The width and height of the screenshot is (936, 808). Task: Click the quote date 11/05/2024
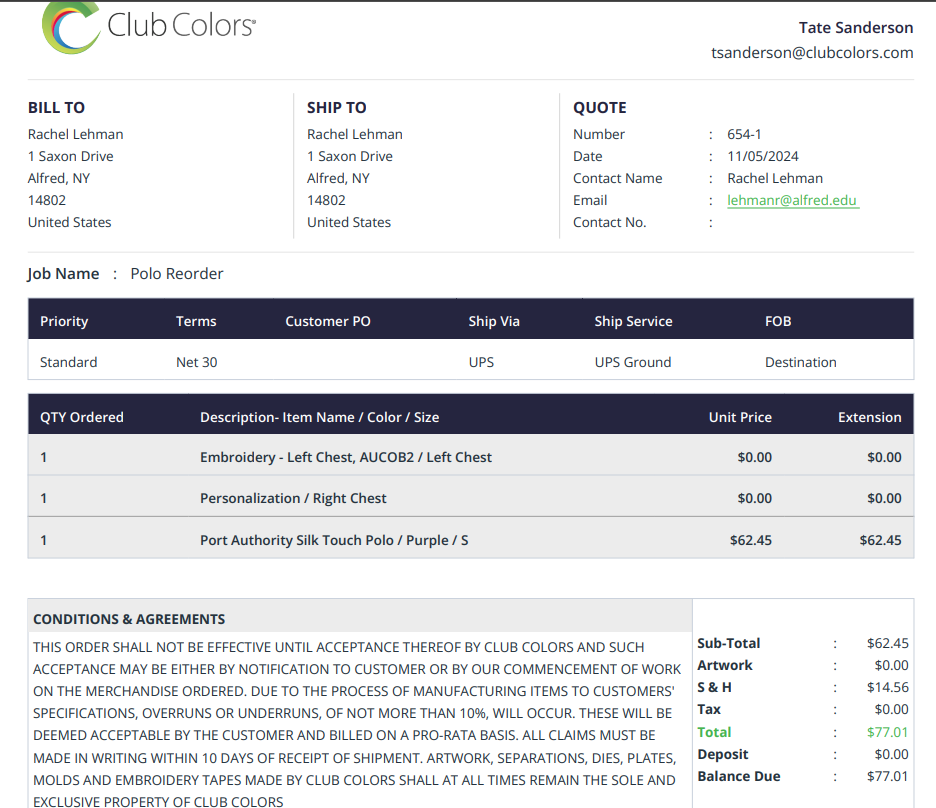[762, 156]
